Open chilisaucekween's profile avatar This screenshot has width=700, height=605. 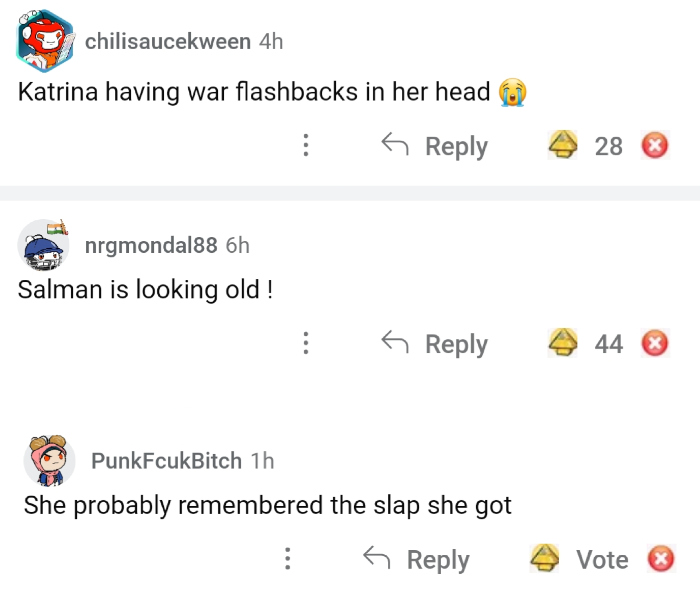click(x=45, y=41)
